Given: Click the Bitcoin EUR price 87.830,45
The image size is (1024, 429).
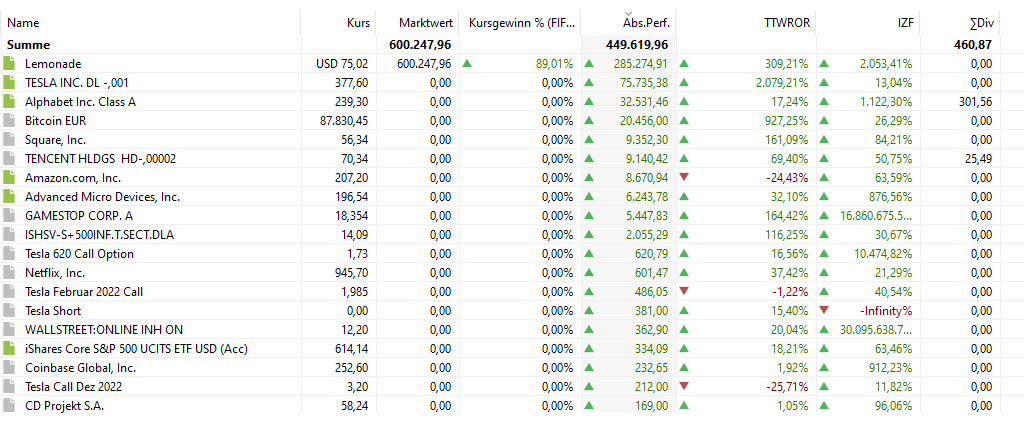Looking at the screenshot, I should pos(345,121).
